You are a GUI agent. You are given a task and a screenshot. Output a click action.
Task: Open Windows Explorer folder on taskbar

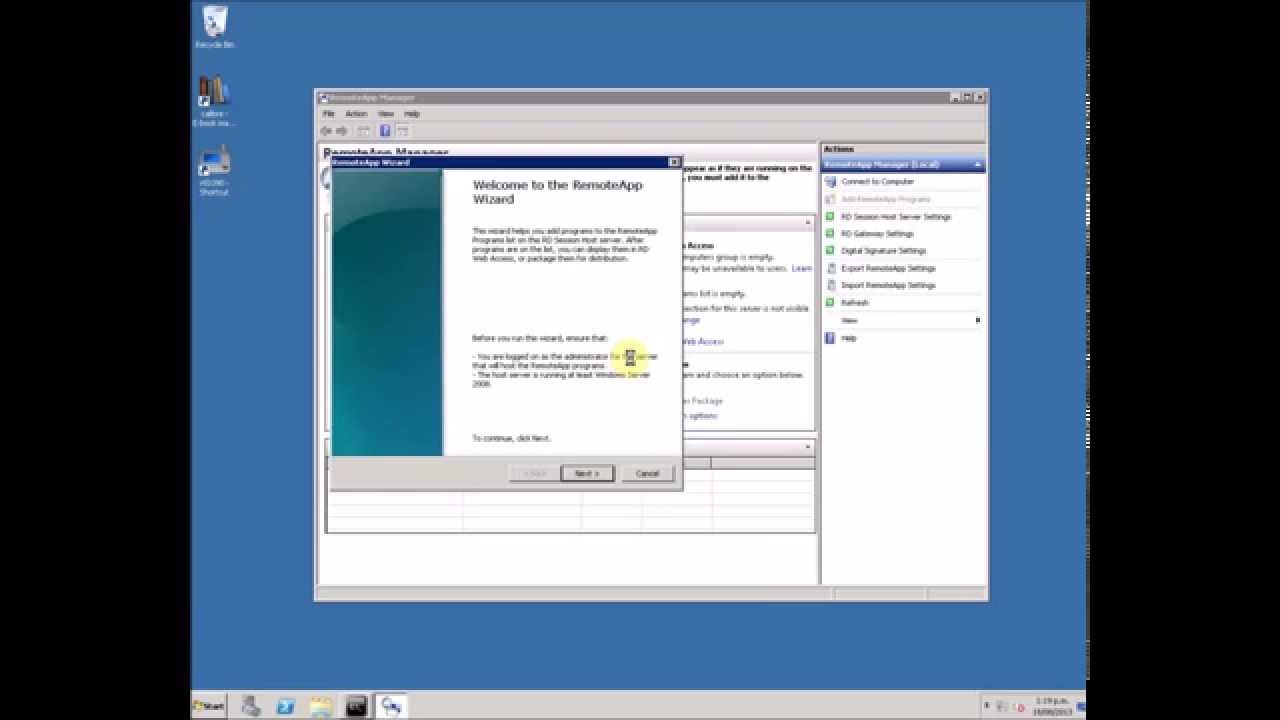[321, 706]
